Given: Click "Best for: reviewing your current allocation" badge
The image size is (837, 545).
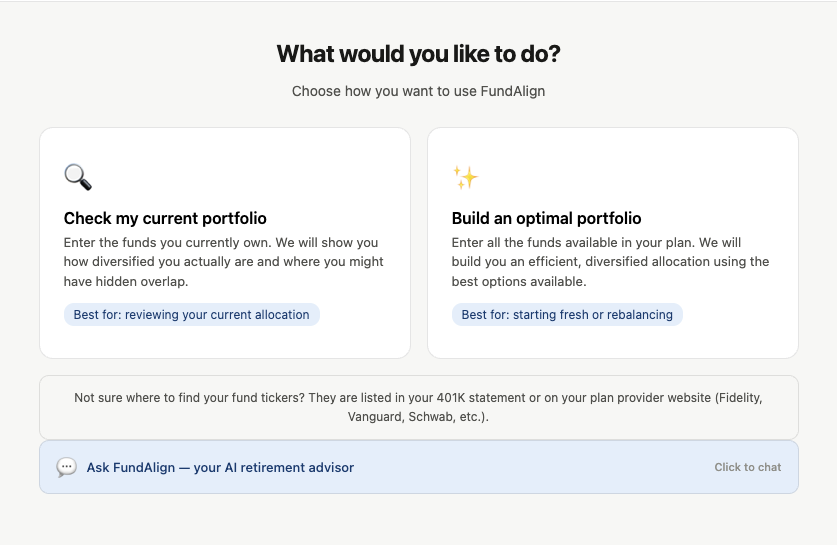Looking at the screenshot, I should (x=192, y=314).
